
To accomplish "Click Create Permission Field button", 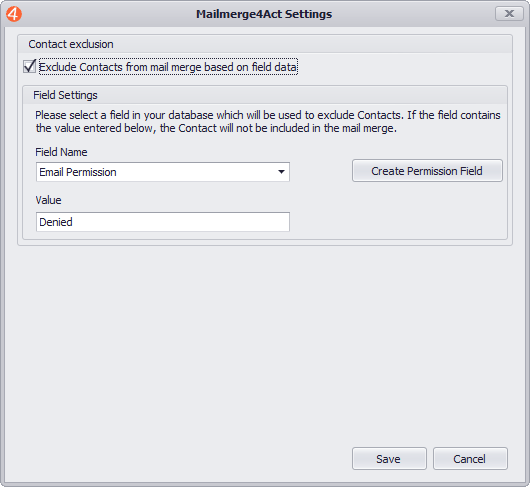I will (427, 171).
